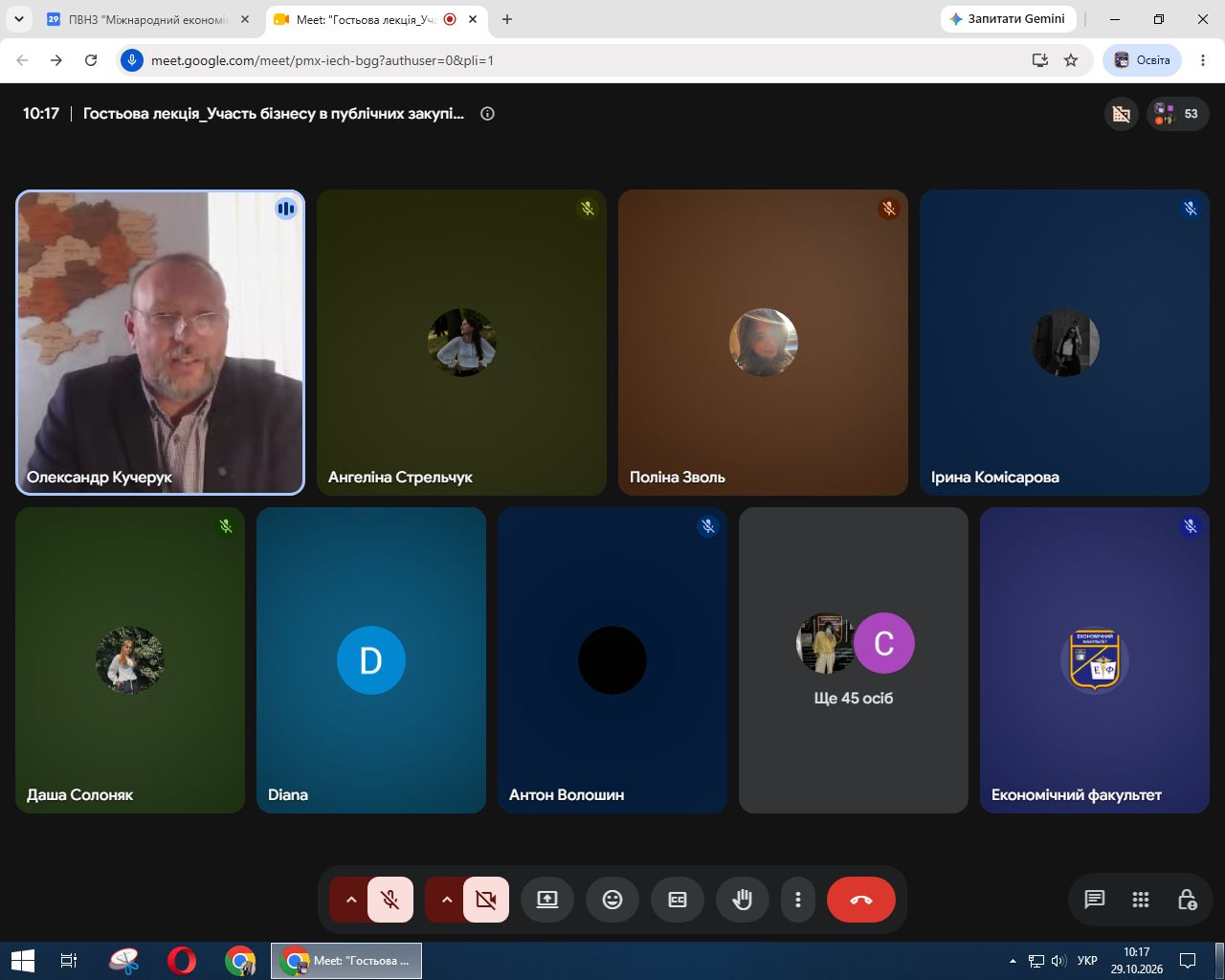Open host controls lock icon
The image size is (1225, 980).
pos(1187,900)
